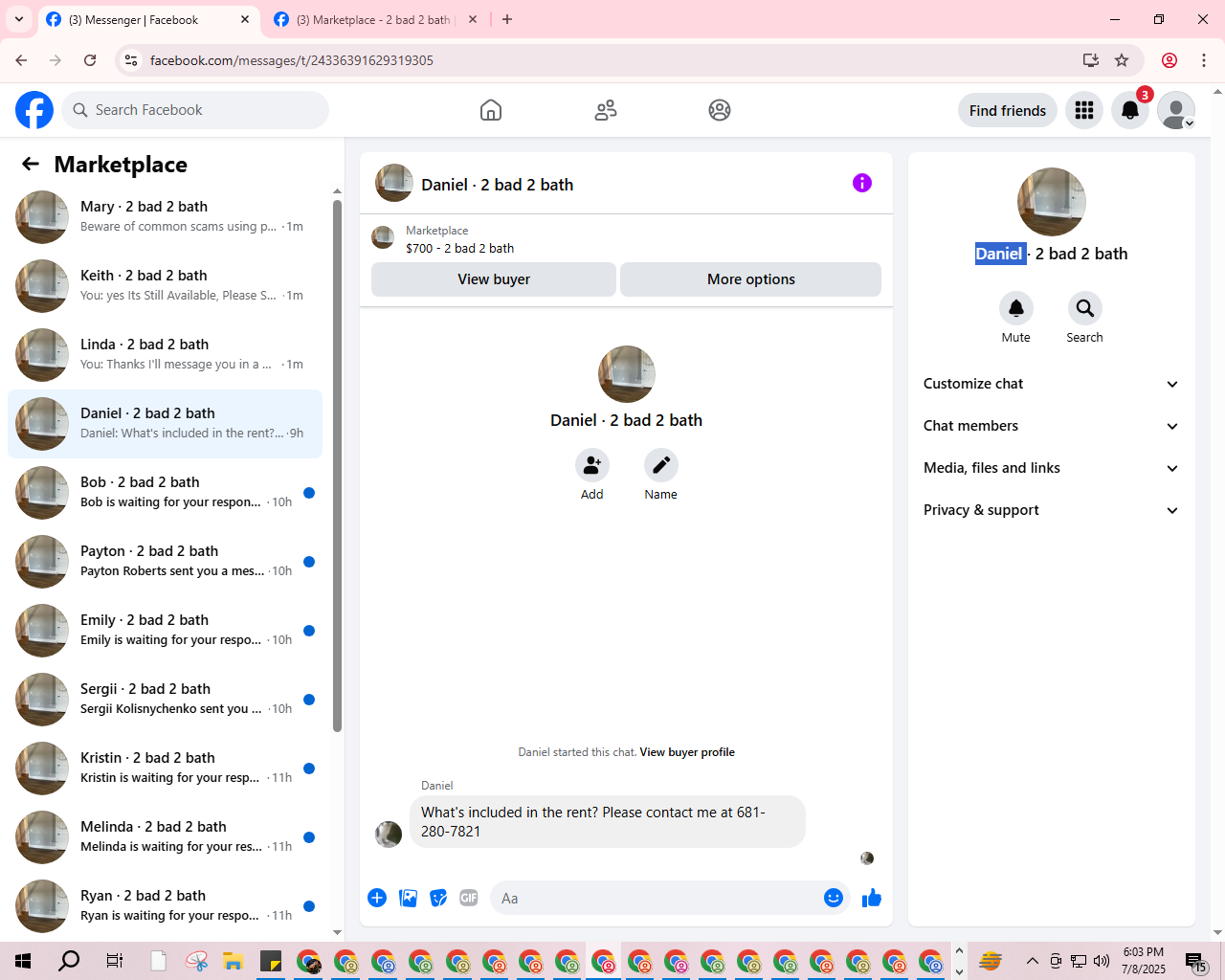The image size is (1225, 980).
Task: Open the Groups icon in top navigation
Action: [720, 110]
